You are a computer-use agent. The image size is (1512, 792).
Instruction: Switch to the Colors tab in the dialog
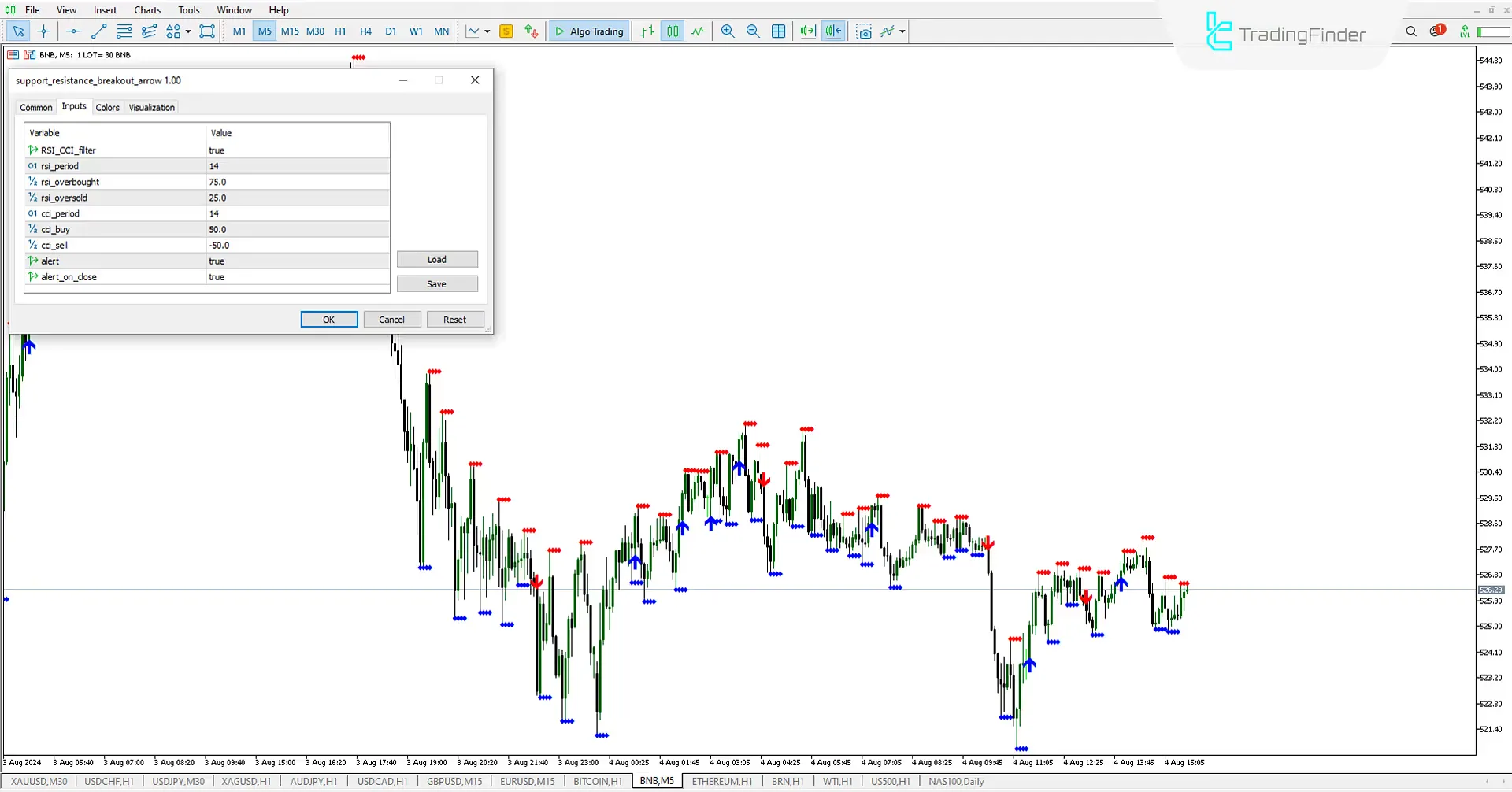click(107, 107)
